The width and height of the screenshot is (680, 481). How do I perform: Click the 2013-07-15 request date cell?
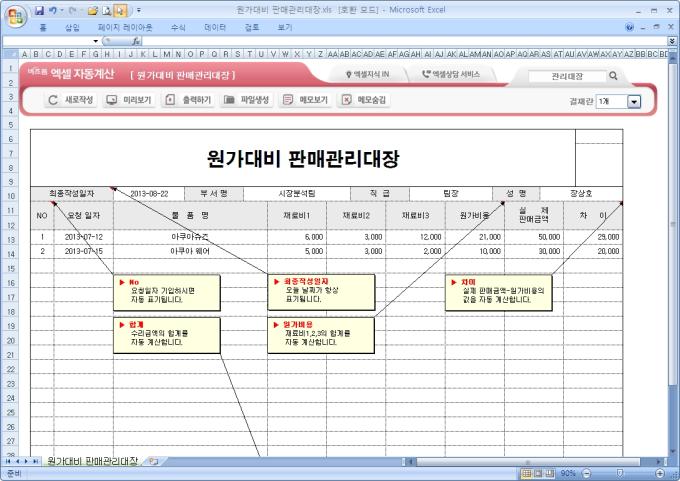click(x=84, y=251)
